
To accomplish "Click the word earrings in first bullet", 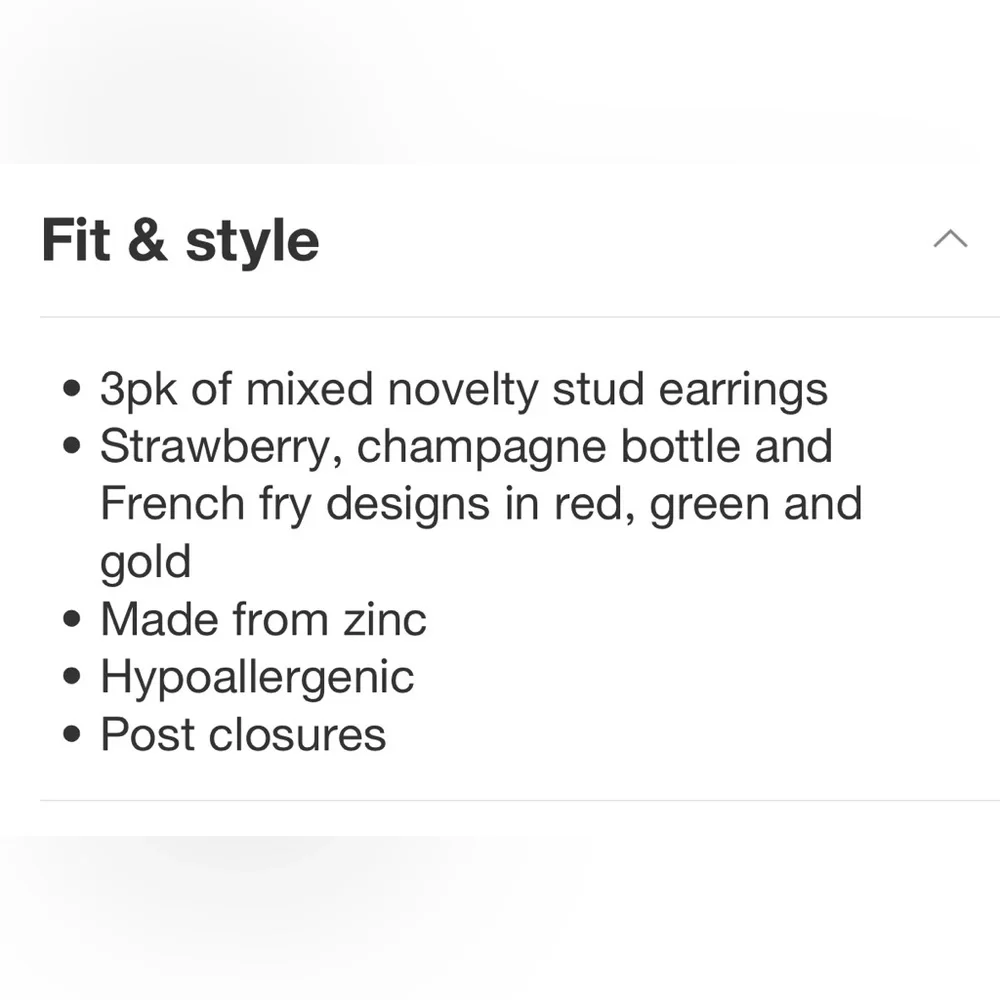I will (x=743, y=389).
